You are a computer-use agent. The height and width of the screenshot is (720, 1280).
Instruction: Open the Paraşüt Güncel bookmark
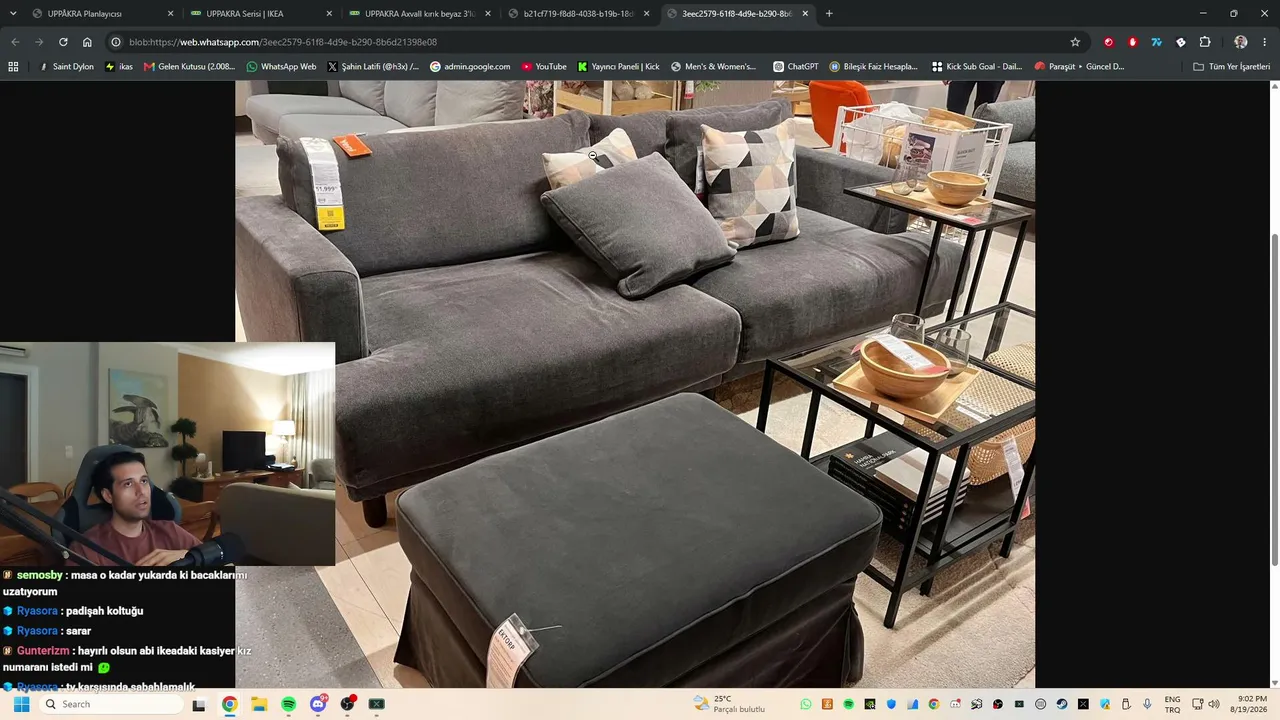[1079, 67]
